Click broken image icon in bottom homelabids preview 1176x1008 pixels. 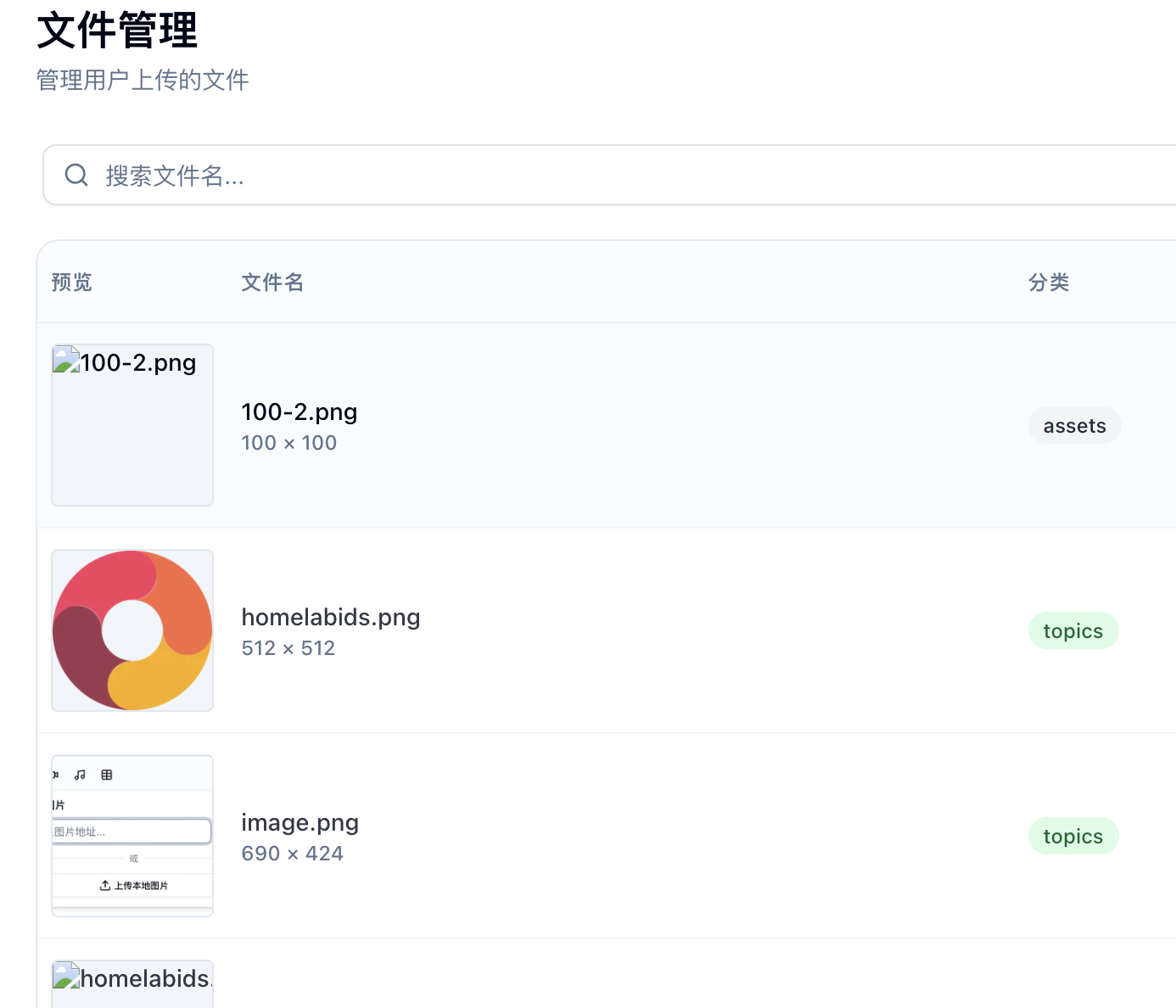(66, 976)
